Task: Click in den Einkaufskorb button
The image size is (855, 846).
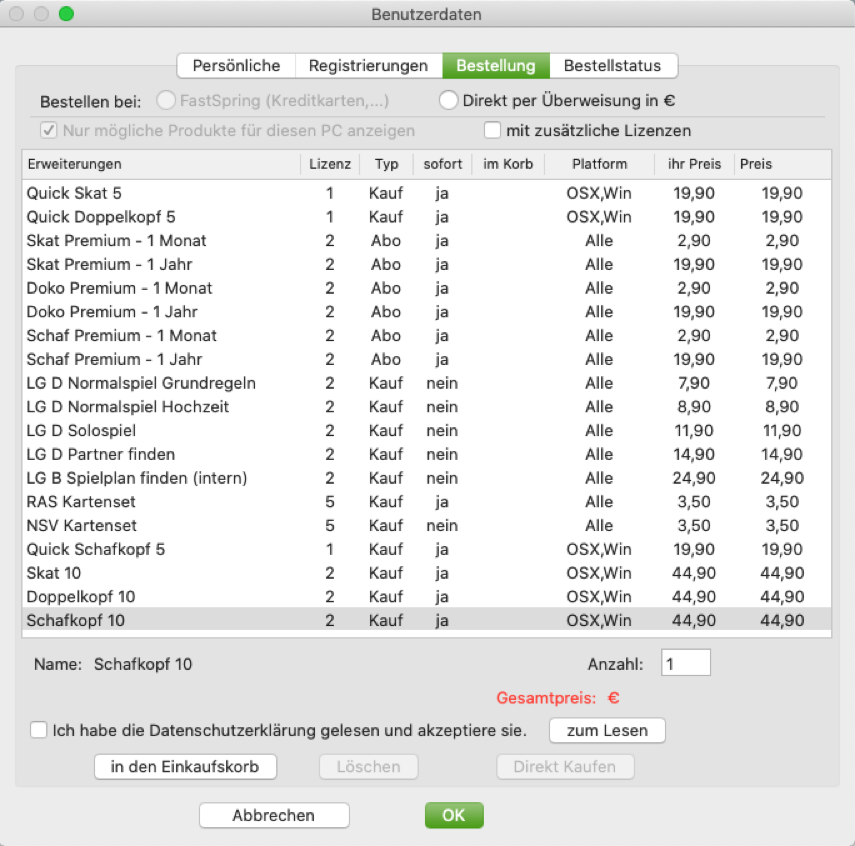Action: click(x=185, y=767)
